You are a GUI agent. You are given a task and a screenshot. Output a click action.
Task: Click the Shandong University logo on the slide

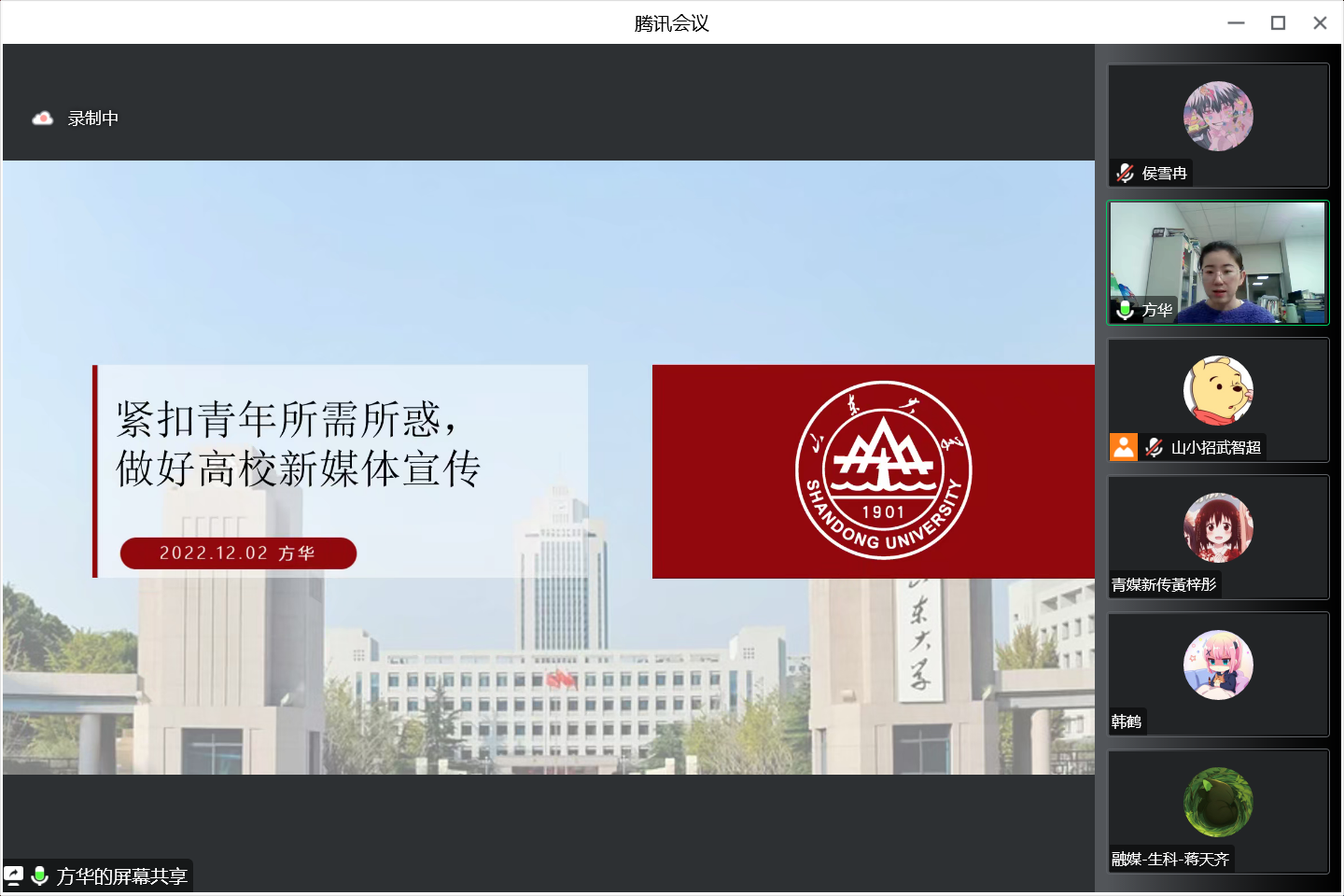point(883,470)
